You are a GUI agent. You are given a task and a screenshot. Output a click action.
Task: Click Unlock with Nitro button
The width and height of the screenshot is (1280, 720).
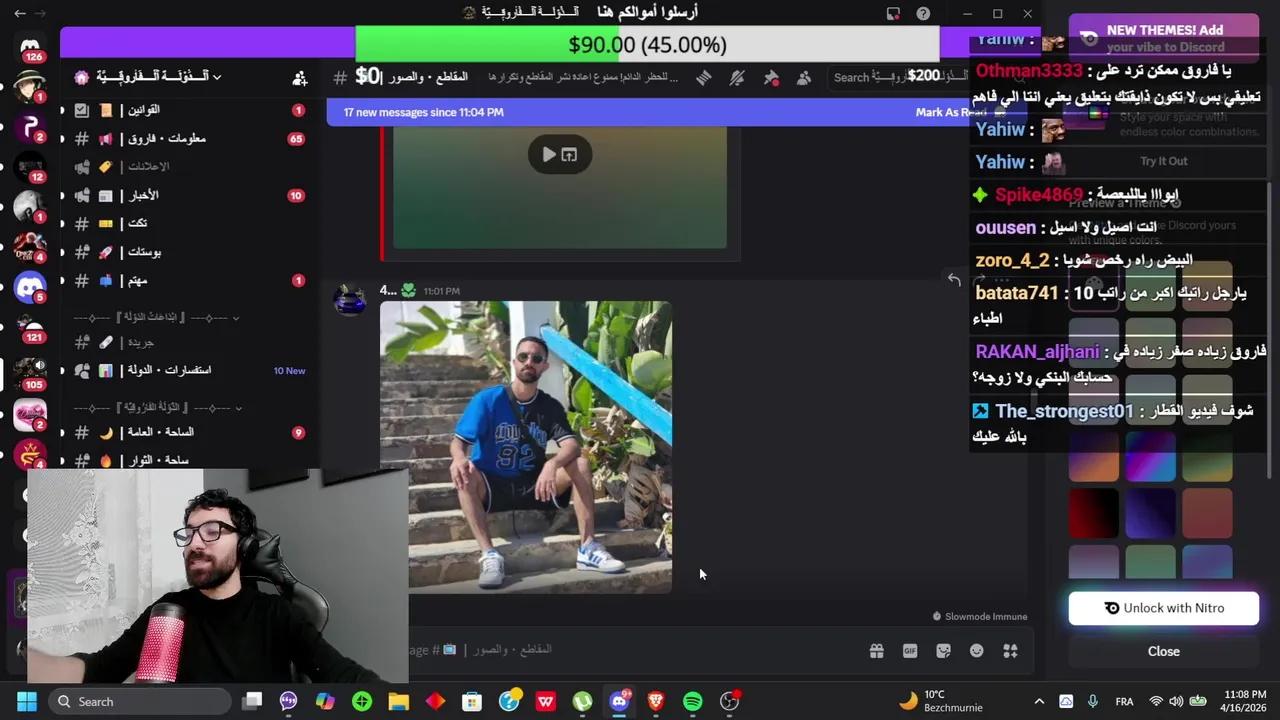1164,608
